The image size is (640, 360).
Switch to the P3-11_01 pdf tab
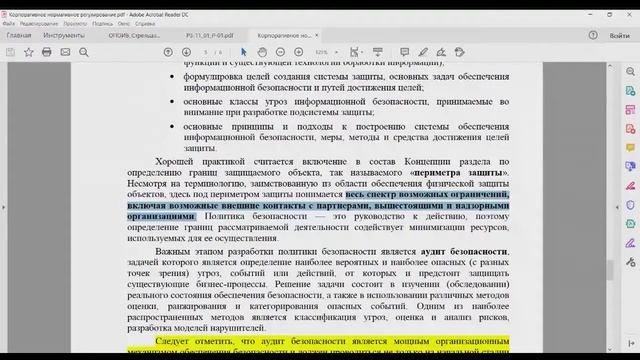click(210, 36)
